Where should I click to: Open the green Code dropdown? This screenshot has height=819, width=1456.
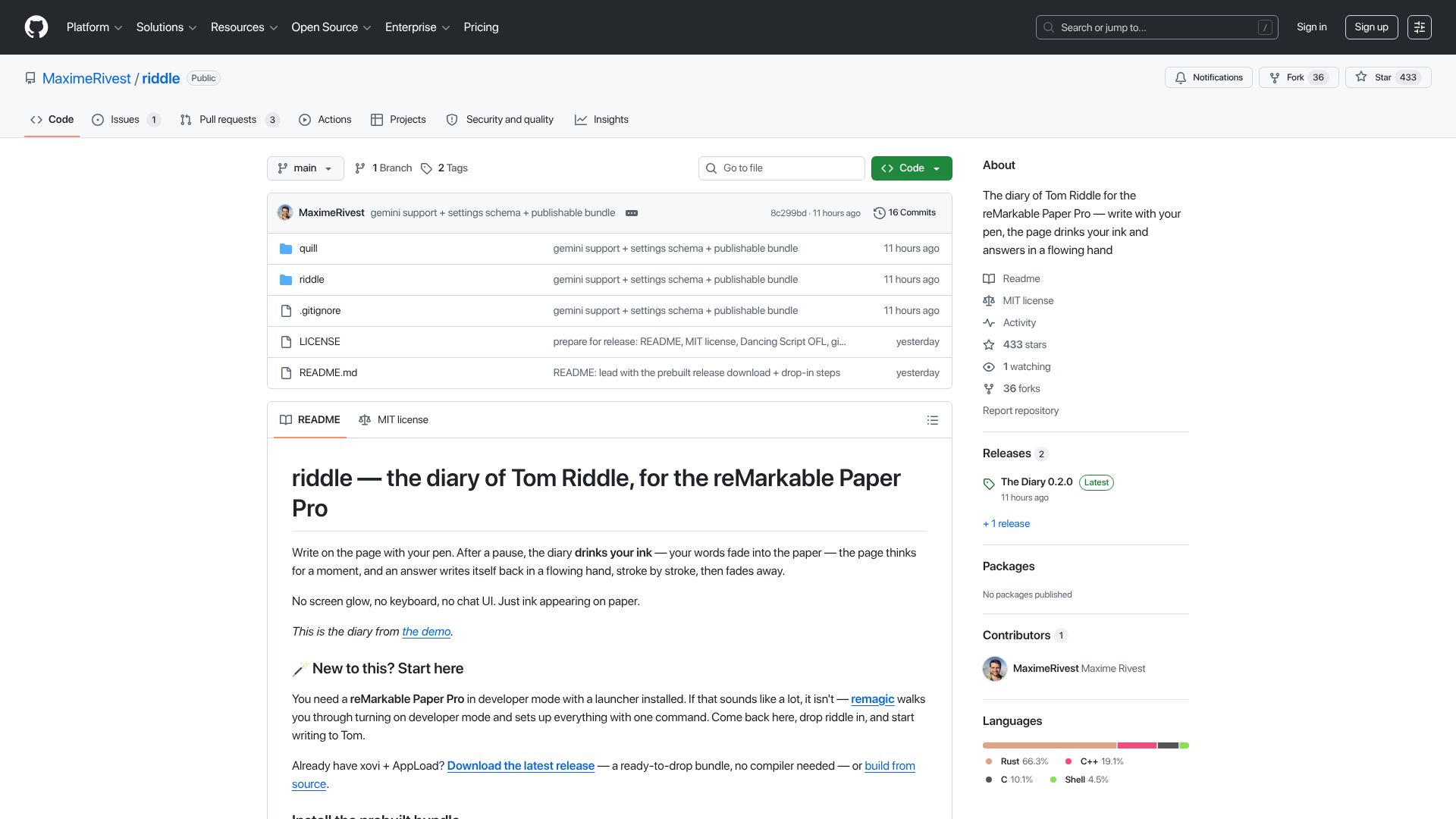912,168
